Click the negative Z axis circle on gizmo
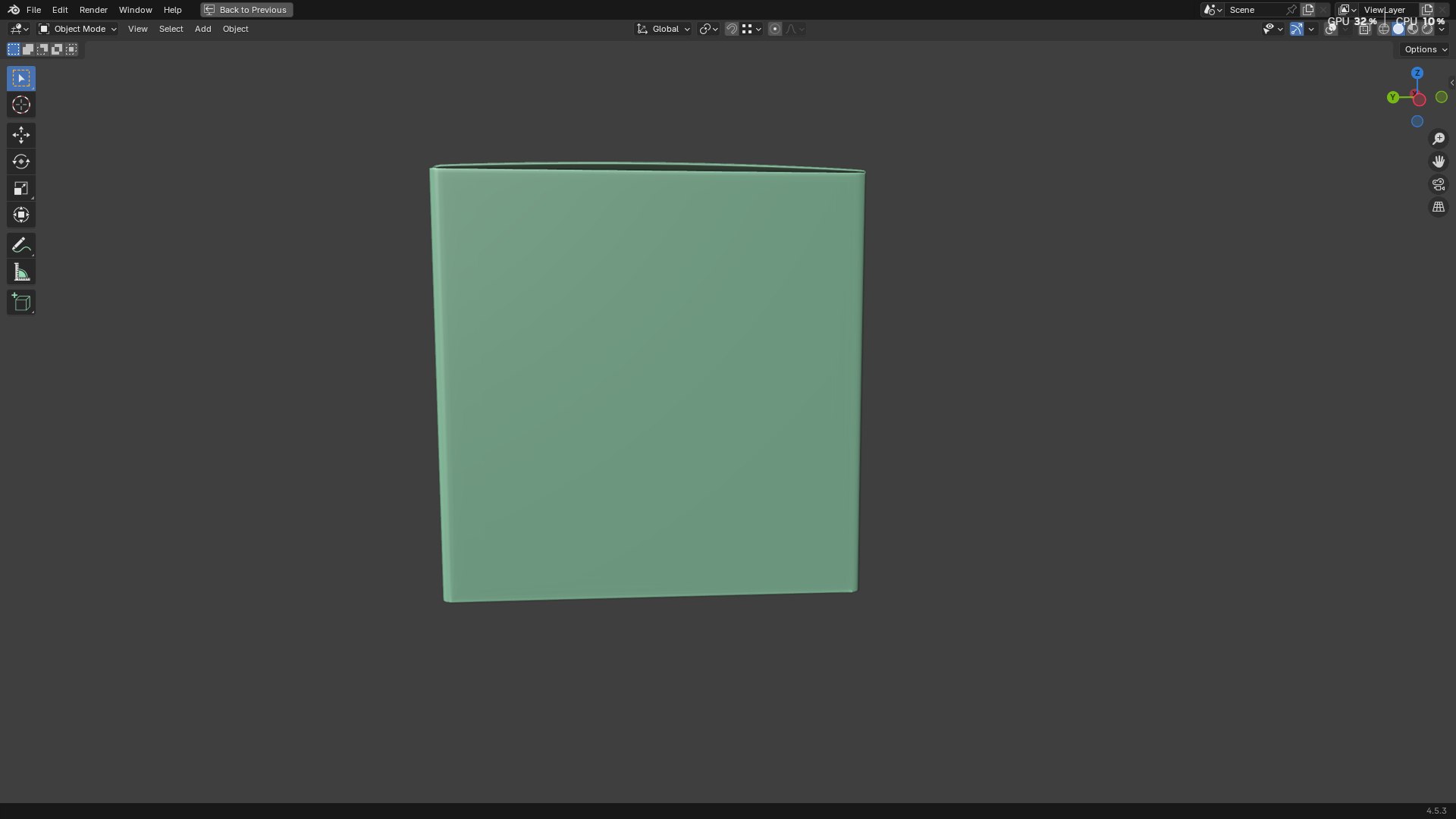The image size is (1456, 819). [x=1417, y=121]
